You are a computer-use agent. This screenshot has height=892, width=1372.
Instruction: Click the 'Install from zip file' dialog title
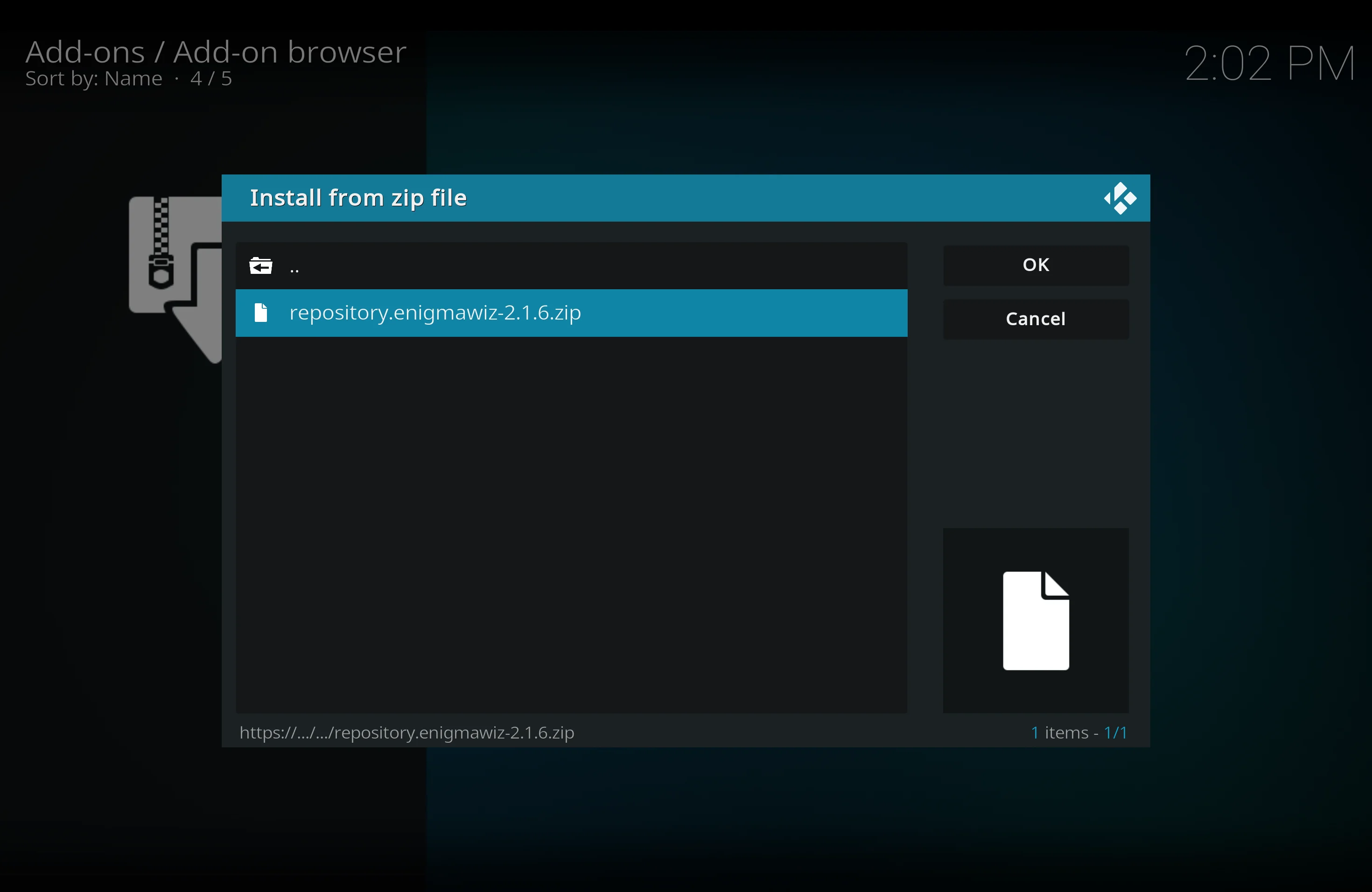click(x=358, y=198)
